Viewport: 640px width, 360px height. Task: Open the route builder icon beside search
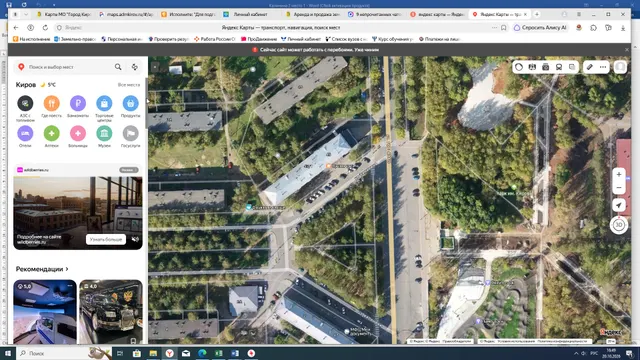[x=135, y=67]
